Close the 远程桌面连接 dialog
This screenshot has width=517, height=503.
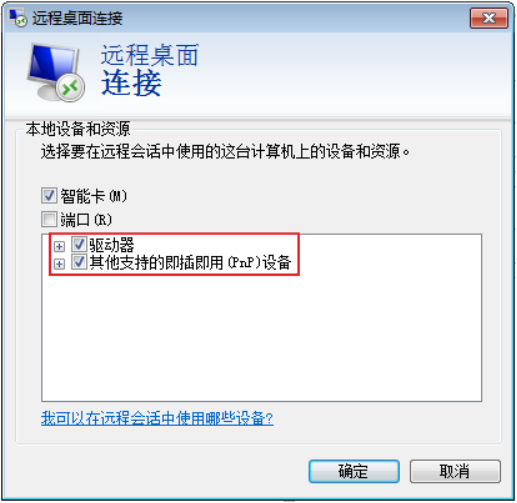click(489, 18)
